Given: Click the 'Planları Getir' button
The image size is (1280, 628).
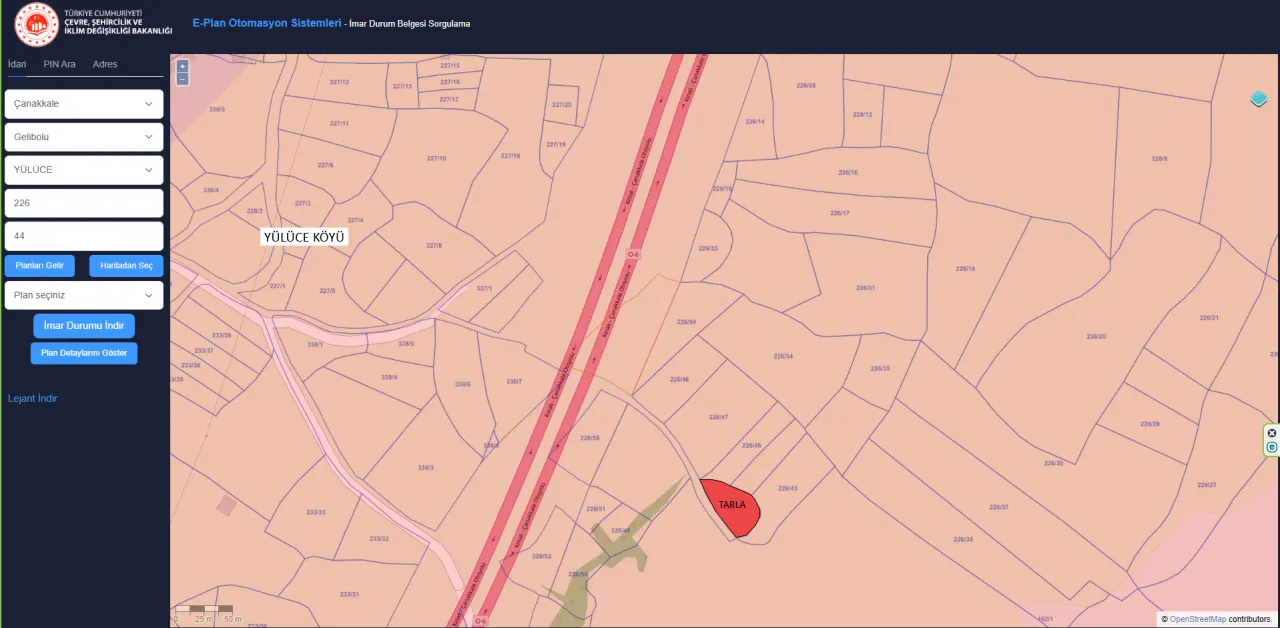Looking at the screenshot, I should tap(40, 265).
